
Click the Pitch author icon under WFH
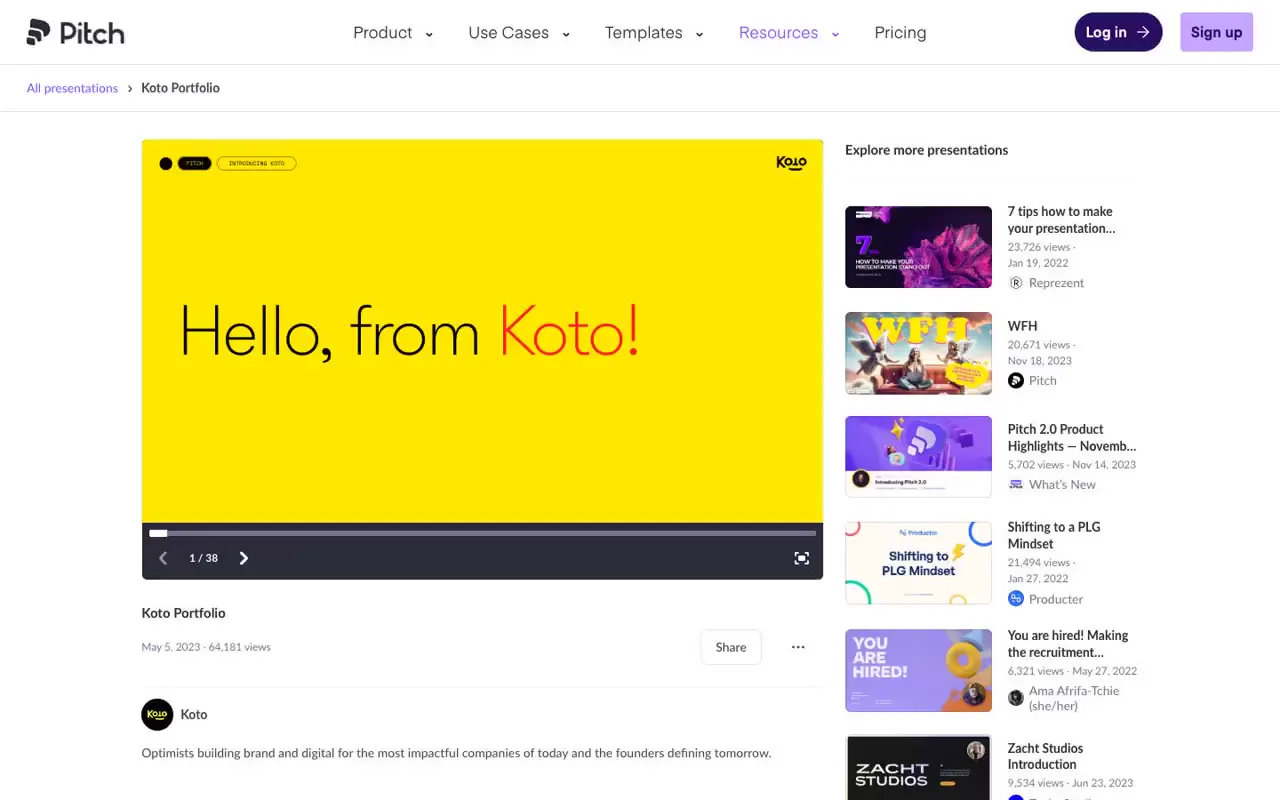(1016, 380)
